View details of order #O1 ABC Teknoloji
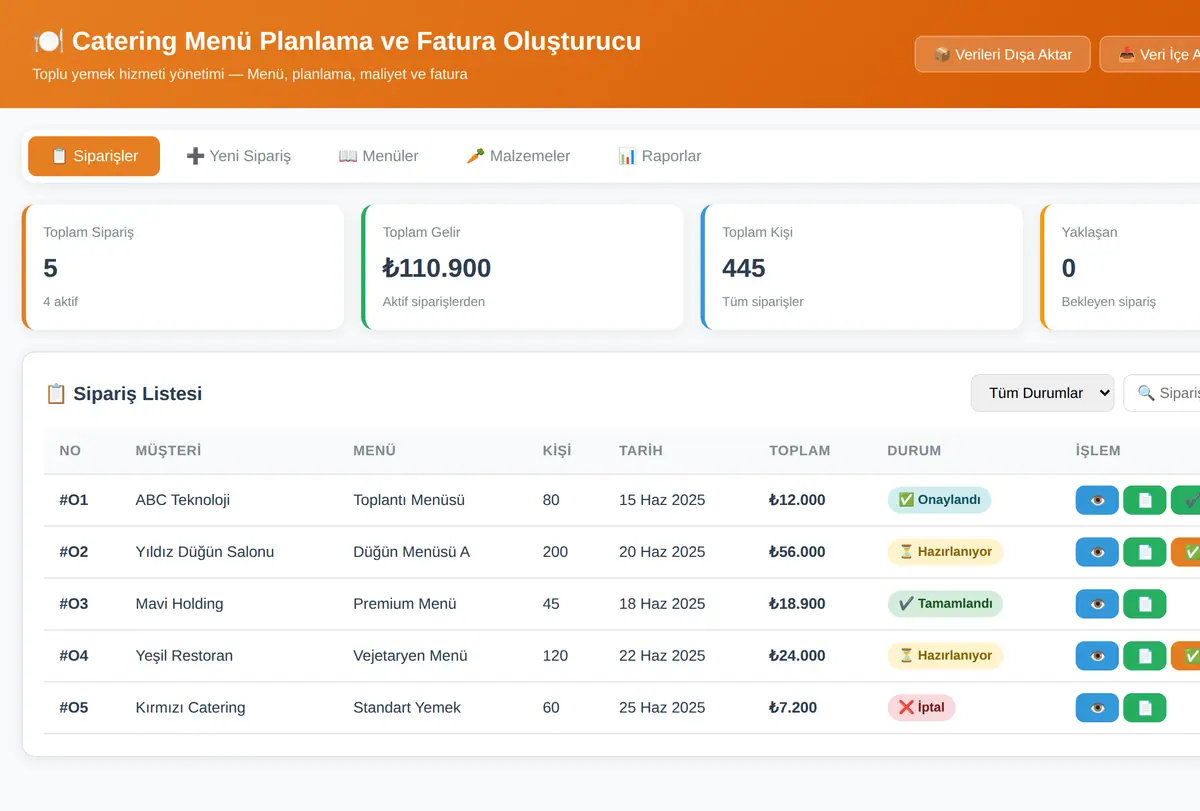Viewport: 1200px width, 811px height. [x=1097, y=500]
